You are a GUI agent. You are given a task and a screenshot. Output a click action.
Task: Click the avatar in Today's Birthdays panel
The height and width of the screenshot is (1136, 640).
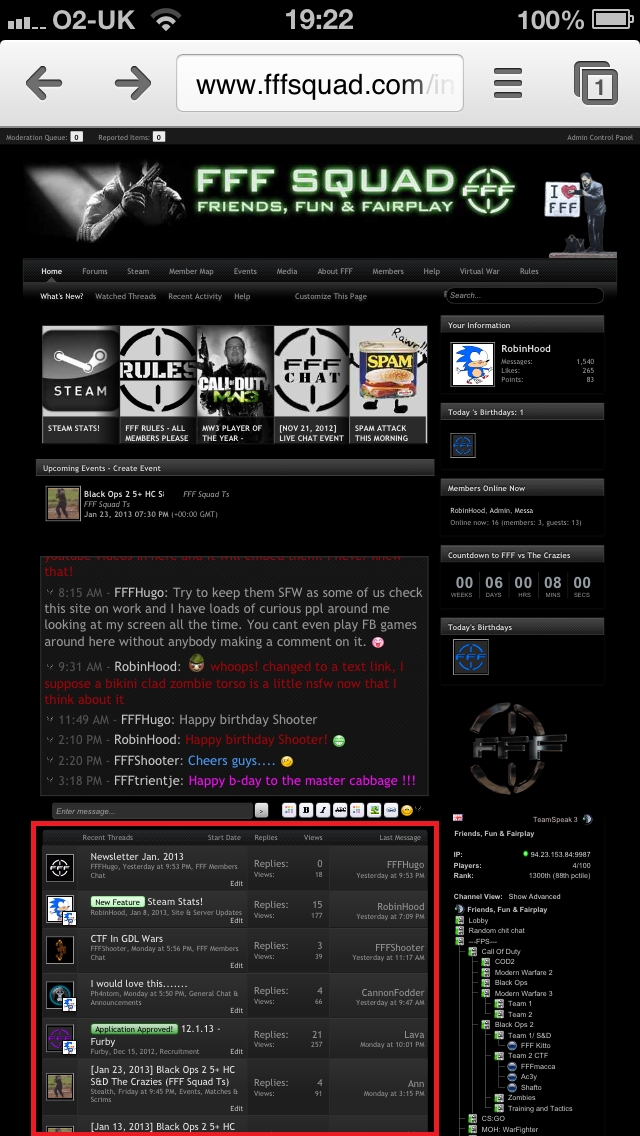[471, 656]
